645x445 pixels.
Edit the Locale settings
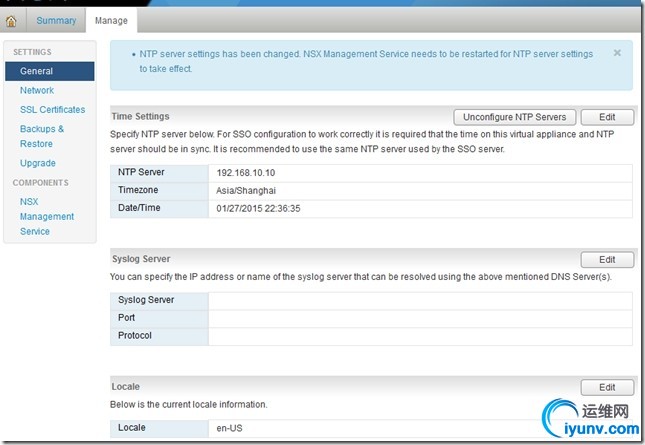607,387
